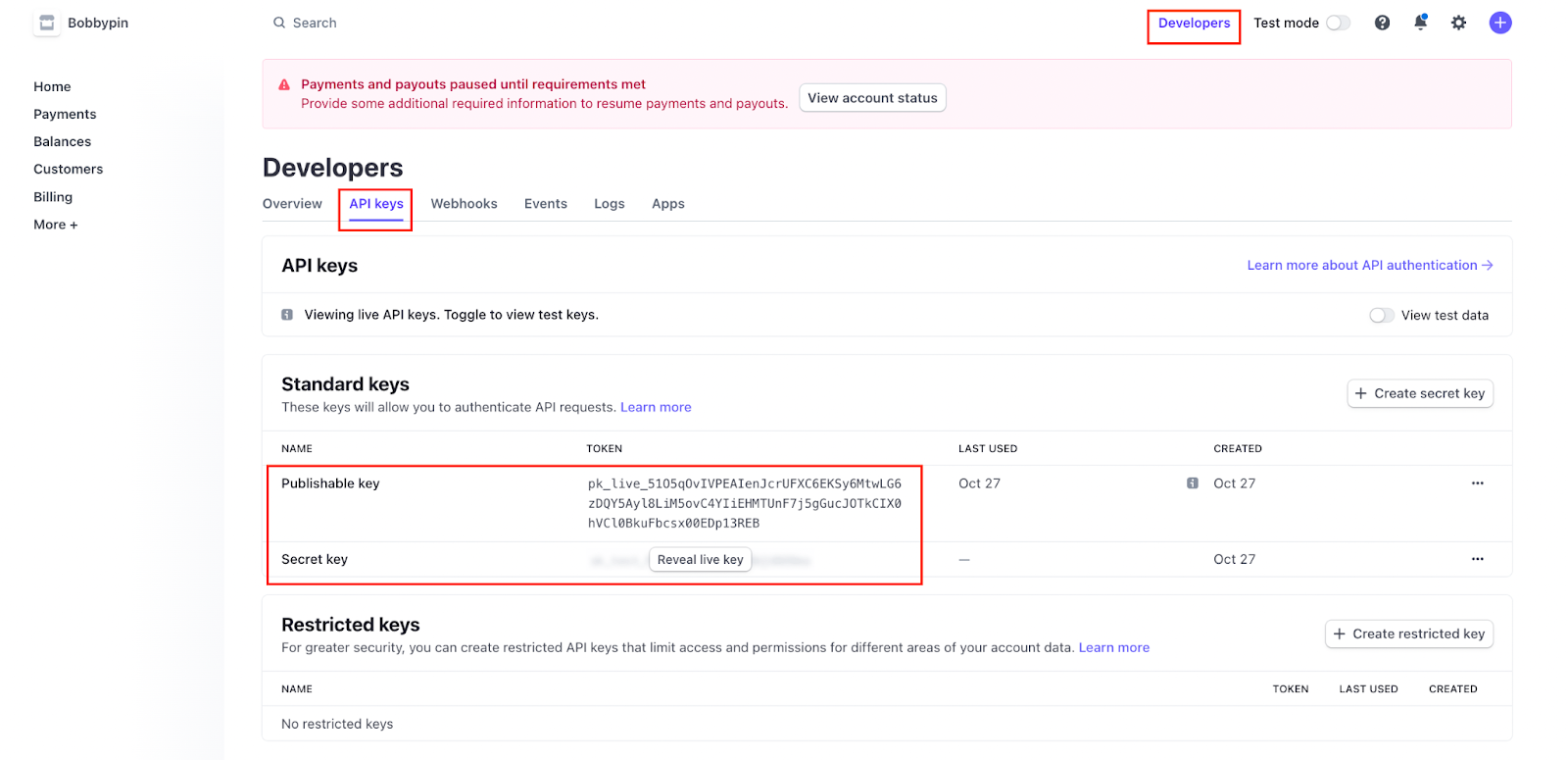The width and height of the screenshot is (1568, 760).
Task: Open the notifications bell icon
Action: click(x=1420, y=23)
